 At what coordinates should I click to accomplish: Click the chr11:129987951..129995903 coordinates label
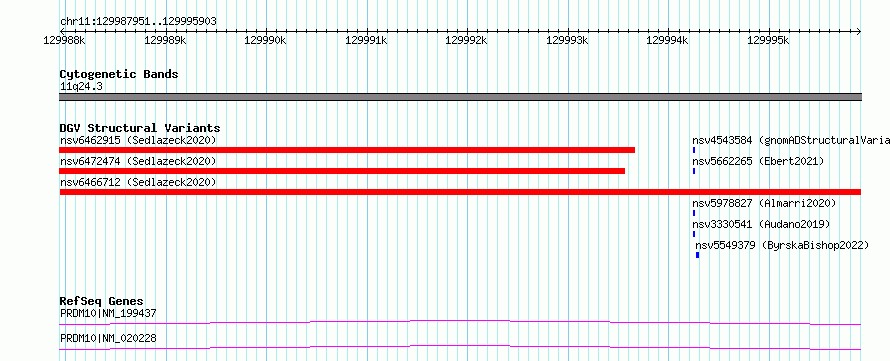[x=138, y=22]
